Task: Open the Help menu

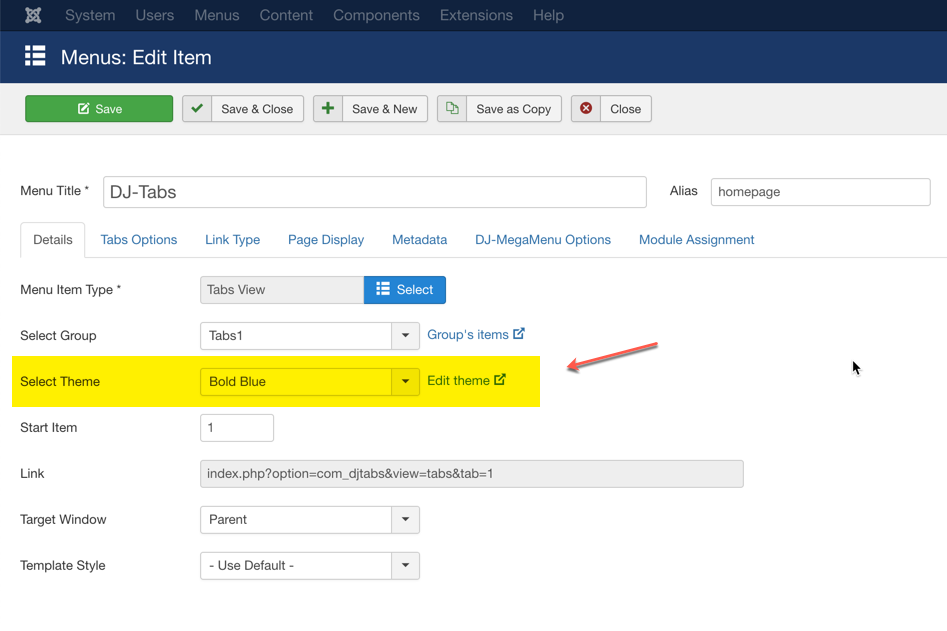Action: tap(548, 15)
